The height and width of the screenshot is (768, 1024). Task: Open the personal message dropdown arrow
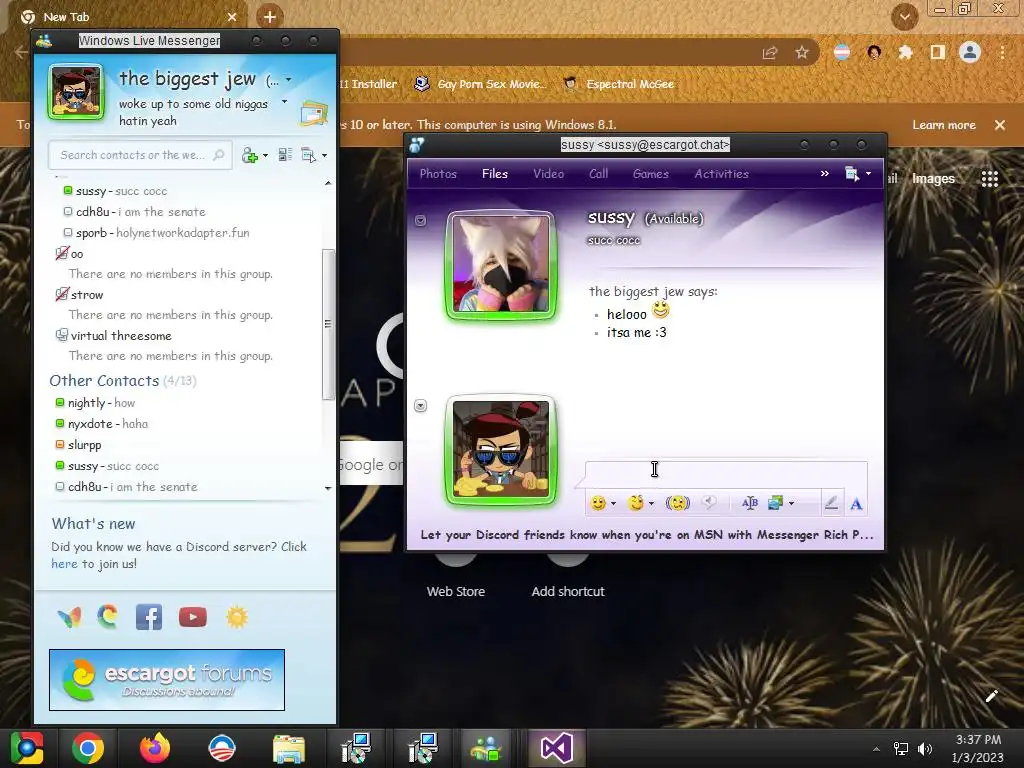[x=284, y=102]
